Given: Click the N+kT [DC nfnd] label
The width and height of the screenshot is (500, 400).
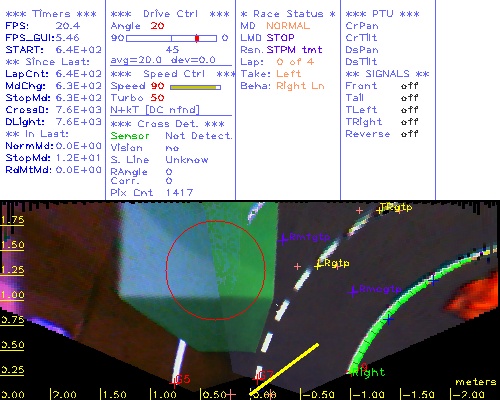Looking at the screenshot, I should click(x=155, y=110).
